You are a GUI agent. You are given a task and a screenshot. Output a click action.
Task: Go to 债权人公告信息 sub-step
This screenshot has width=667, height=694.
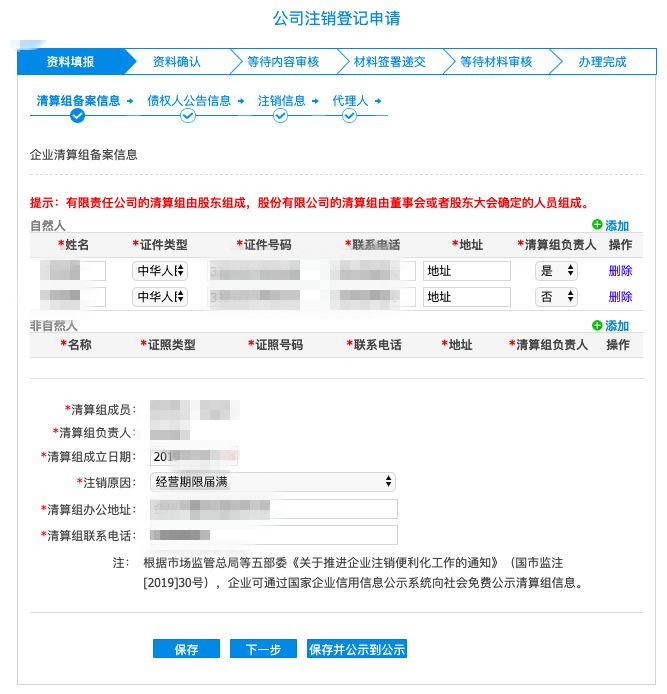point(189,101)
